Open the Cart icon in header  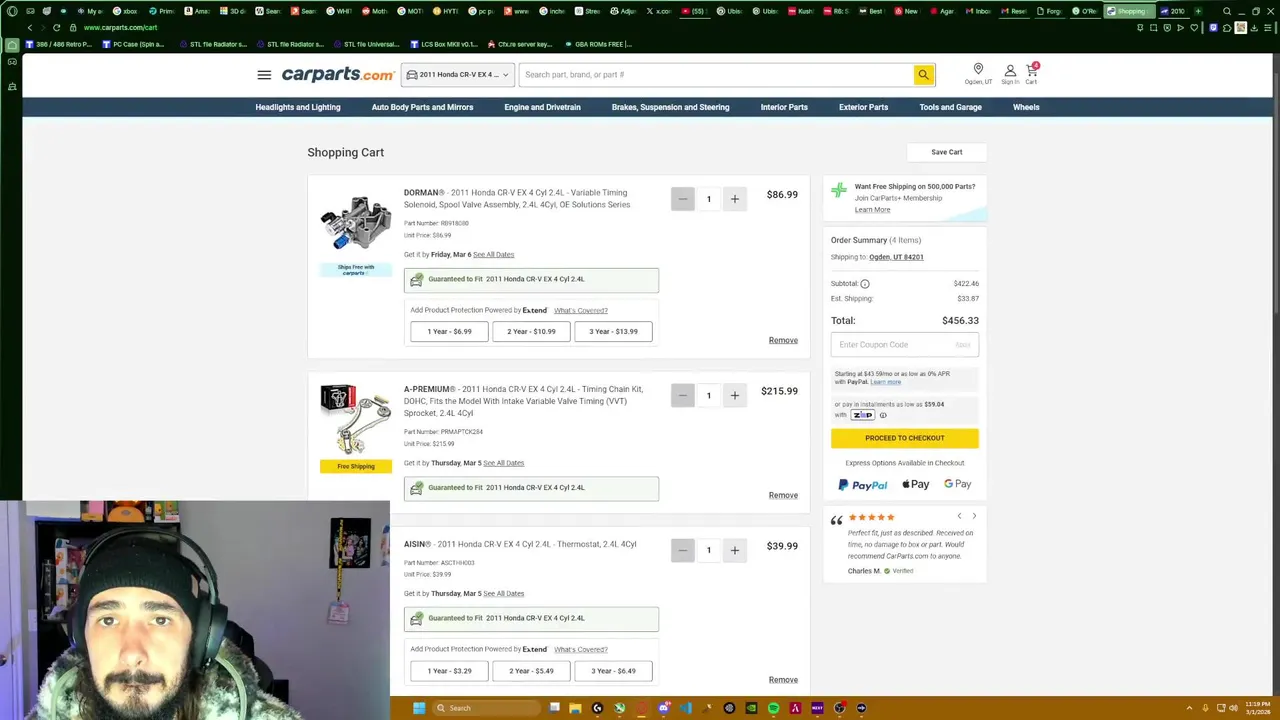click(1031, 74)
